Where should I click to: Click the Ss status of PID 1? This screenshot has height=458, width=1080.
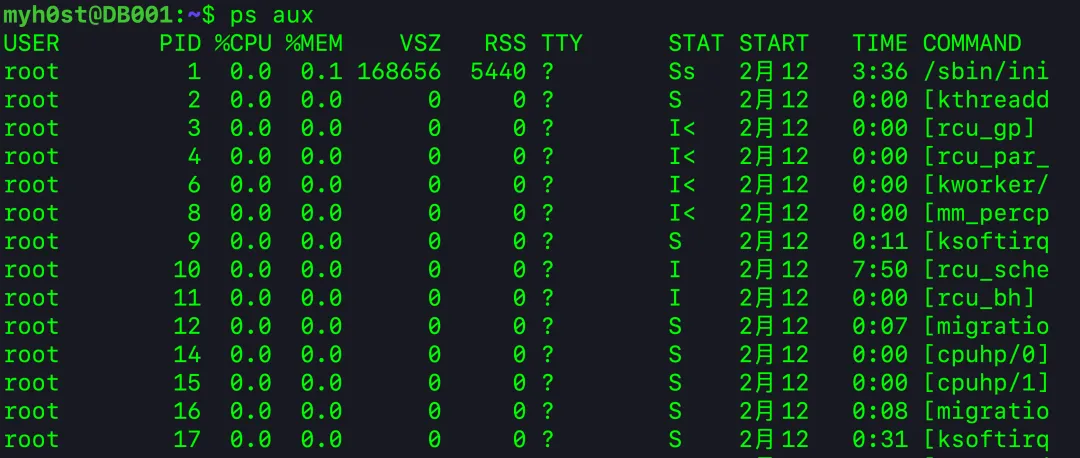(x=682, y=72)
